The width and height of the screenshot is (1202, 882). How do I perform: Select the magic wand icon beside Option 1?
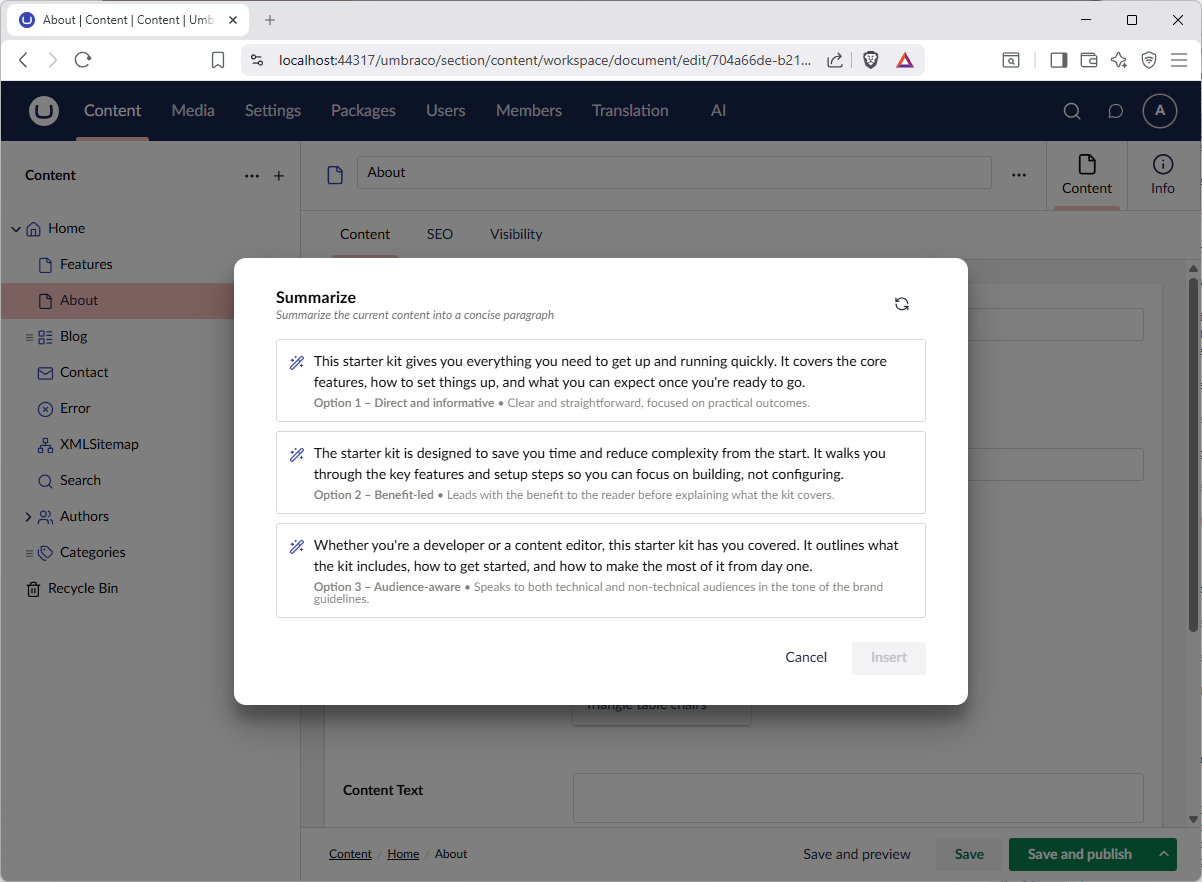[296, 361]
